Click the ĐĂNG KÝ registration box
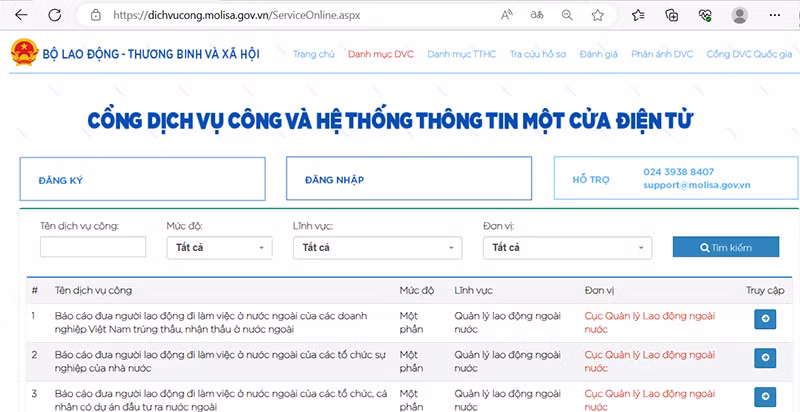 coord(142,179)
